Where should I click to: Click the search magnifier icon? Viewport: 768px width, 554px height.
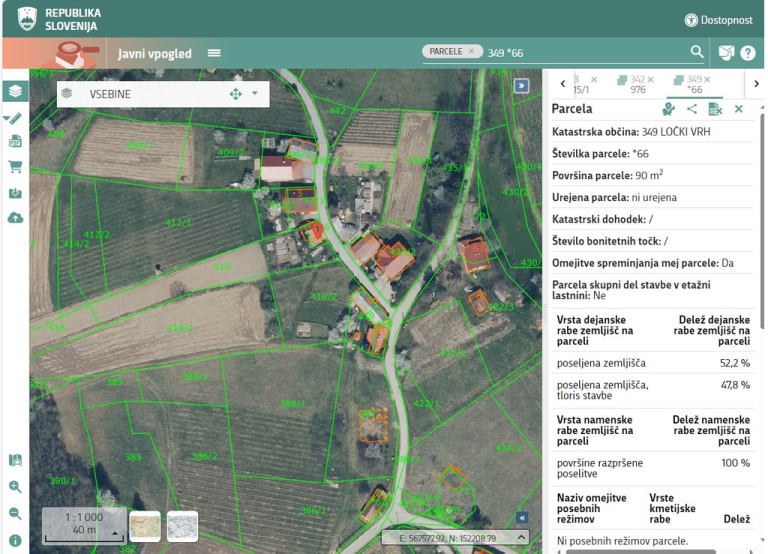pyautogui.click(x=697, y=52)
